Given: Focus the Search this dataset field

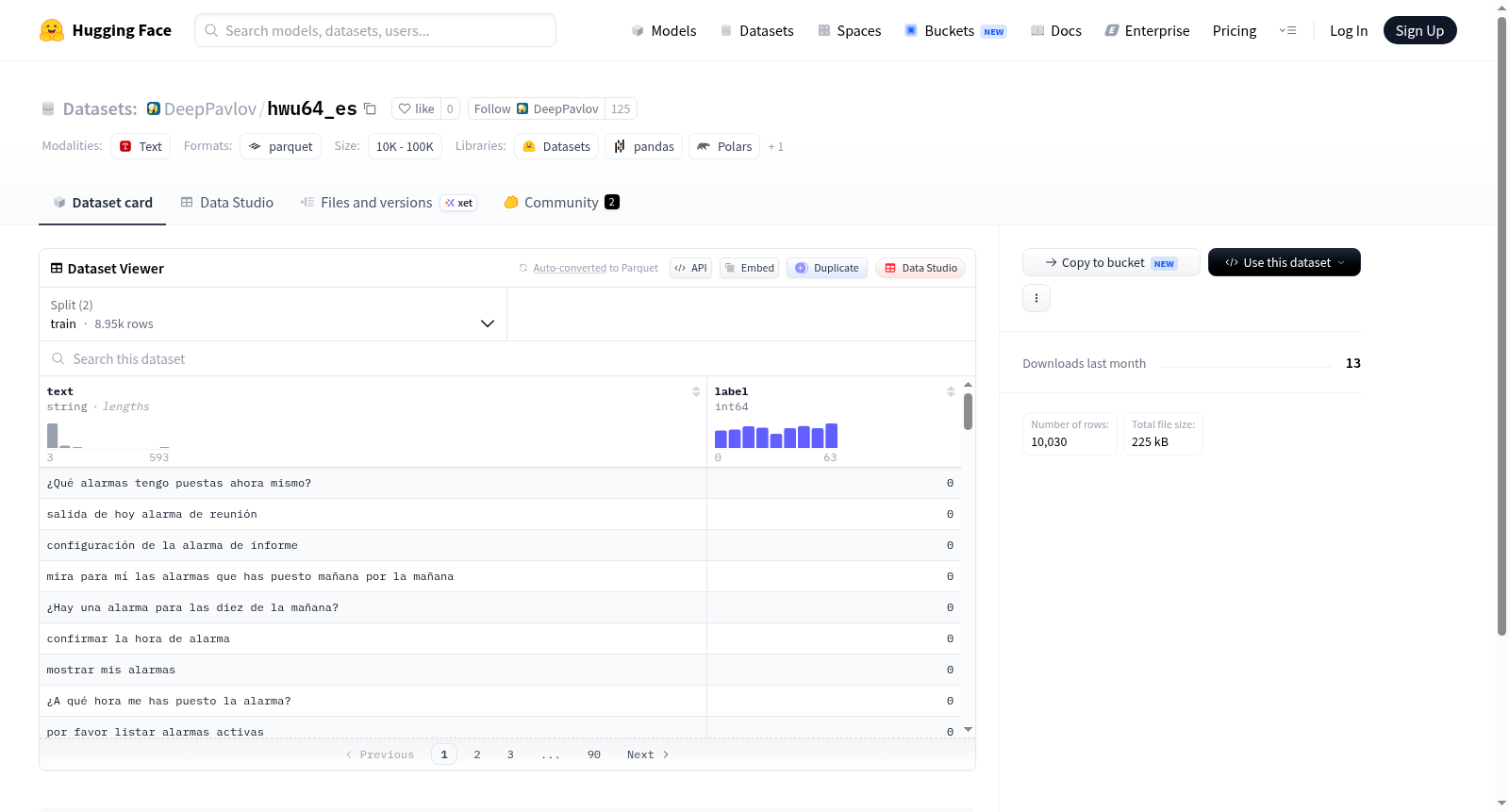Looking at the screenshot, I should pyautogui.click(x=507, y=359).
